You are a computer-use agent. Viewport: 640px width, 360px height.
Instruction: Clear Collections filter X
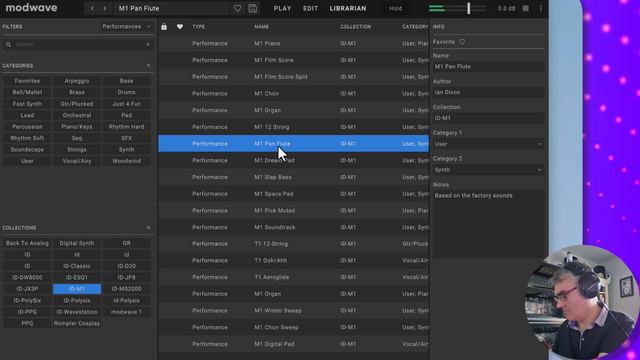click(x=148, y=228)
